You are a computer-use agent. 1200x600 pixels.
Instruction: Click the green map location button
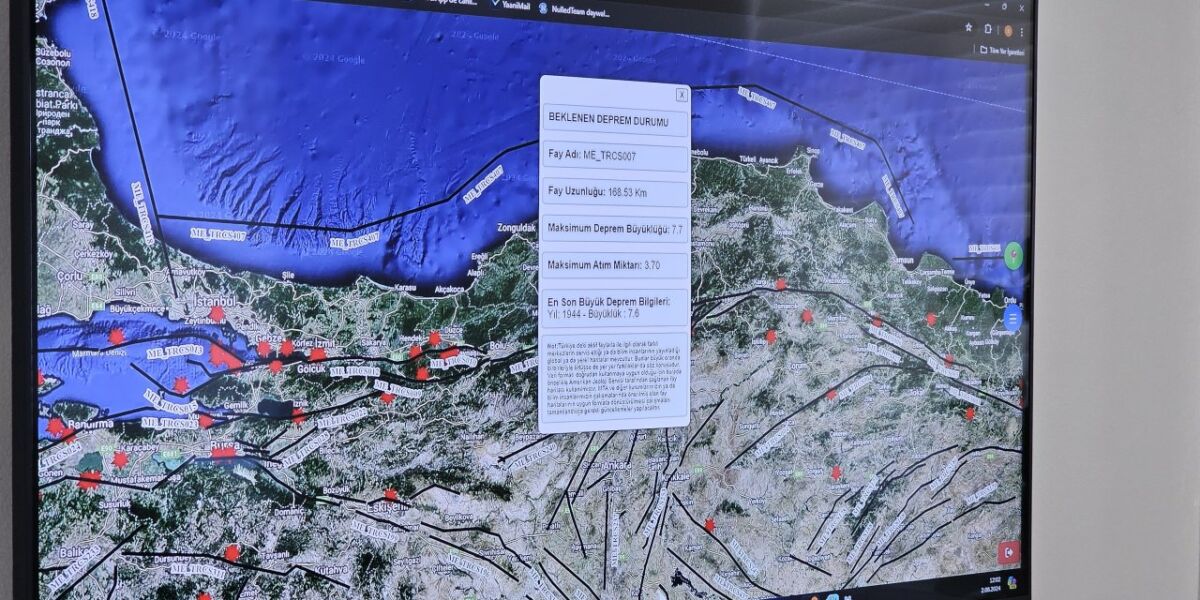(1014, 256)
